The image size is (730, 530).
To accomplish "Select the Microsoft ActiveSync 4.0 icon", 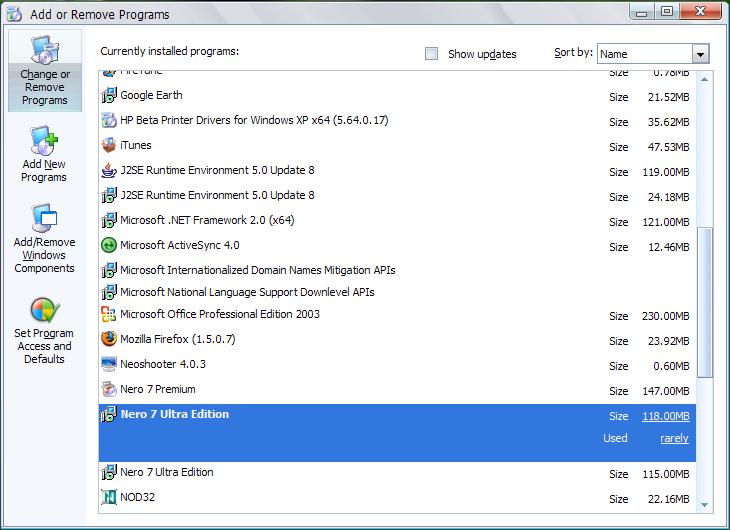I will [109, 245].
